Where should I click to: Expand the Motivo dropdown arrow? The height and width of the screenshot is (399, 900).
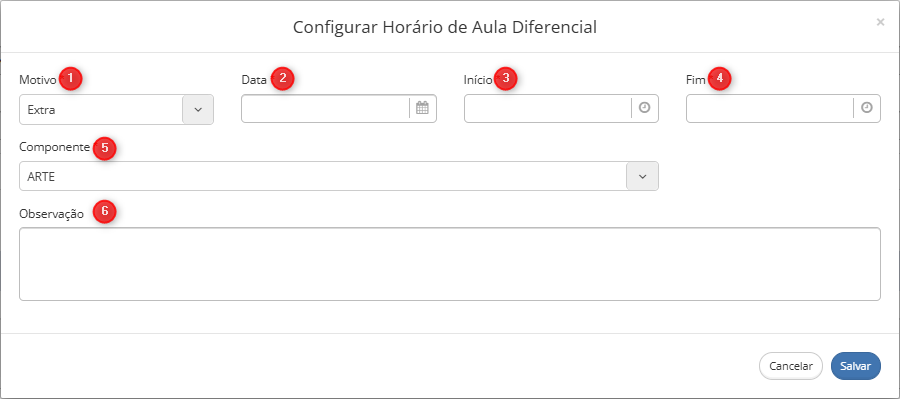[198, 109]
